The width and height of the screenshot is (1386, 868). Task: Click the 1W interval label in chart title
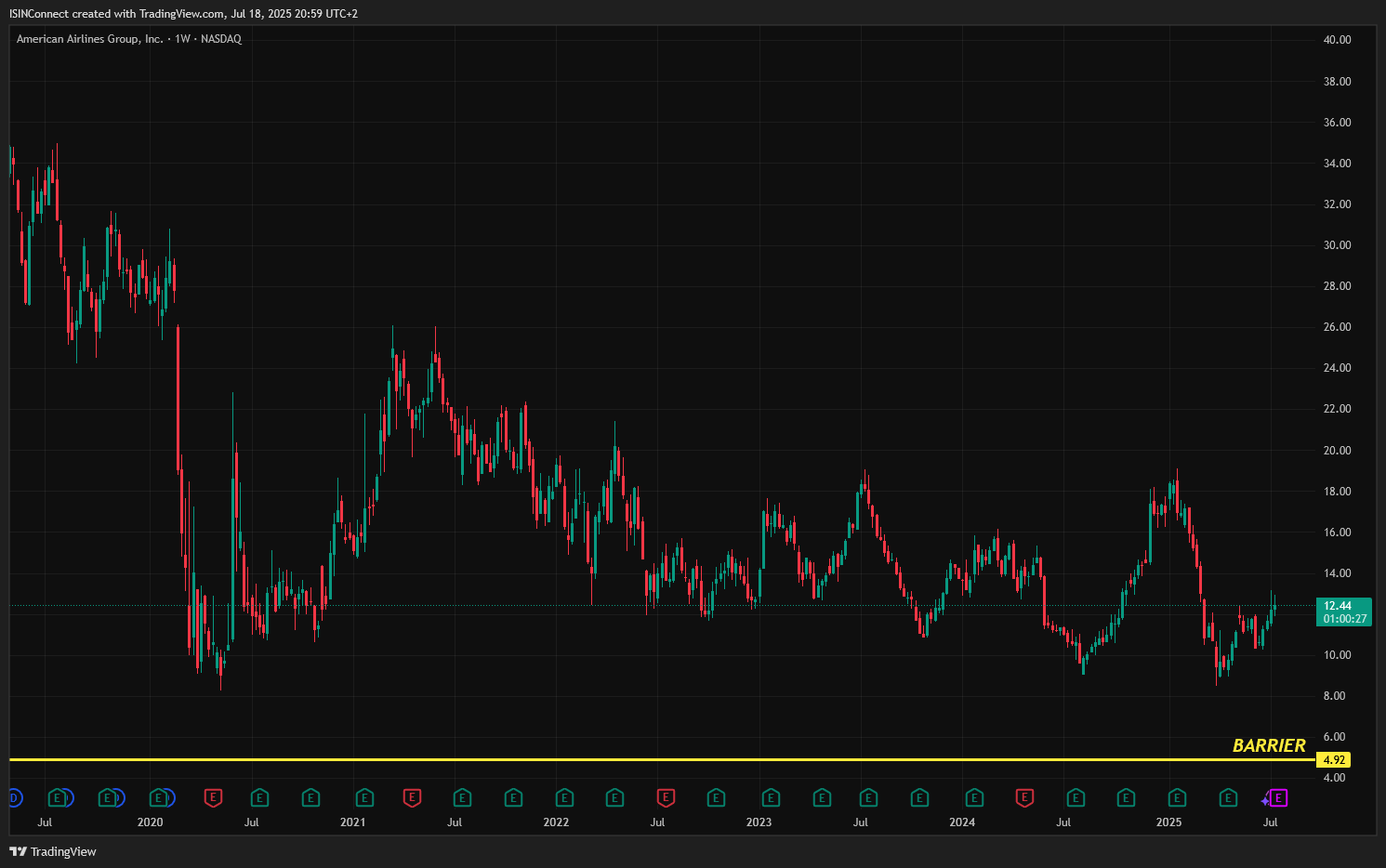(x=182, y=39)
